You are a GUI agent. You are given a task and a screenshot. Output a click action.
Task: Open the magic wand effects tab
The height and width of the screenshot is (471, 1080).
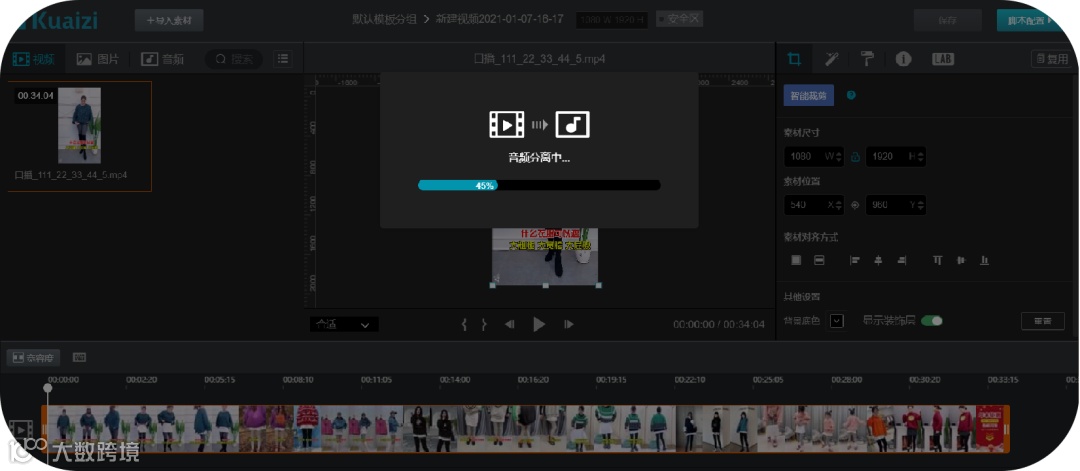click(831, 59)
